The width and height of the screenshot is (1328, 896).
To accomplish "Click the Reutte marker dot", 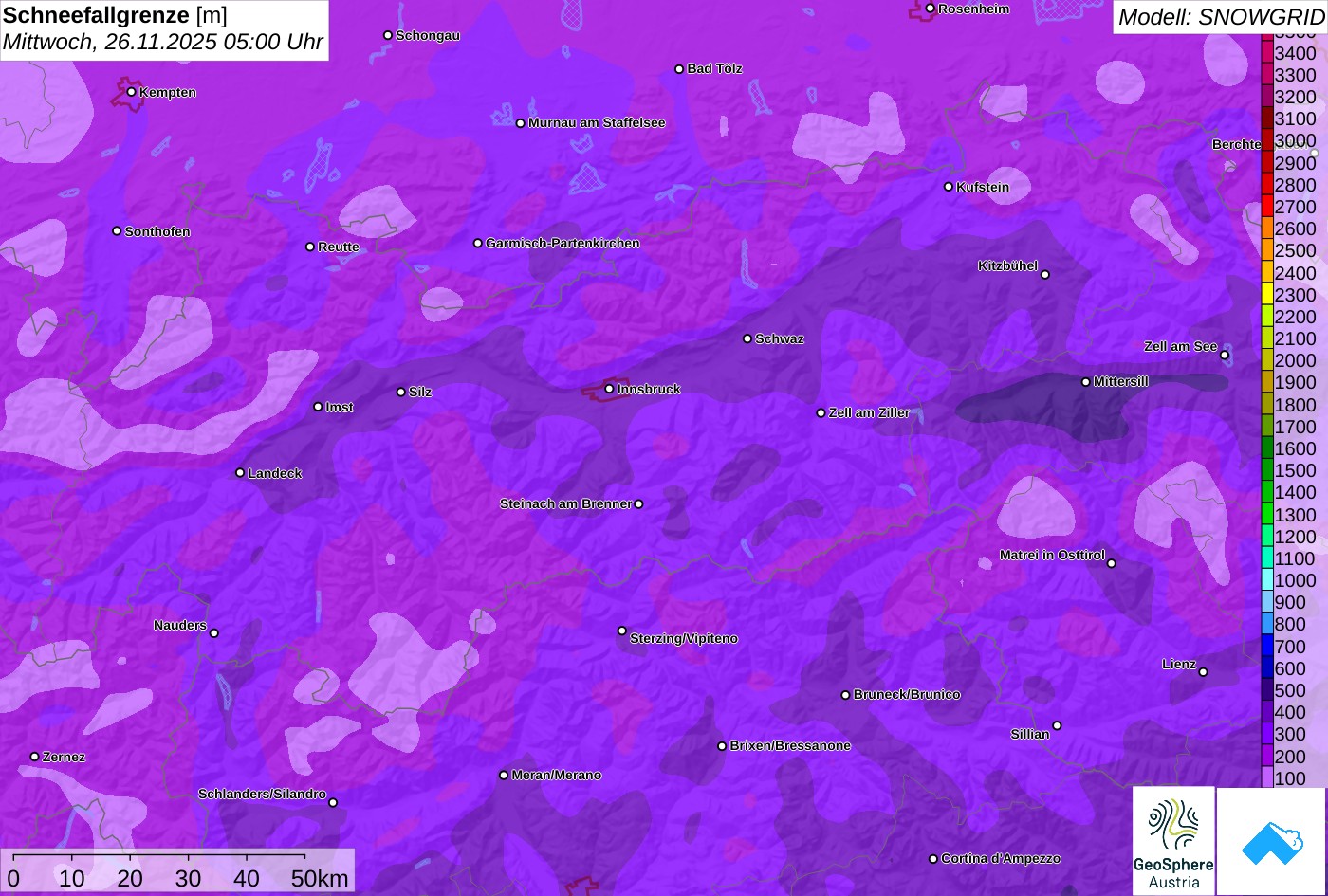I will point(310,247).
